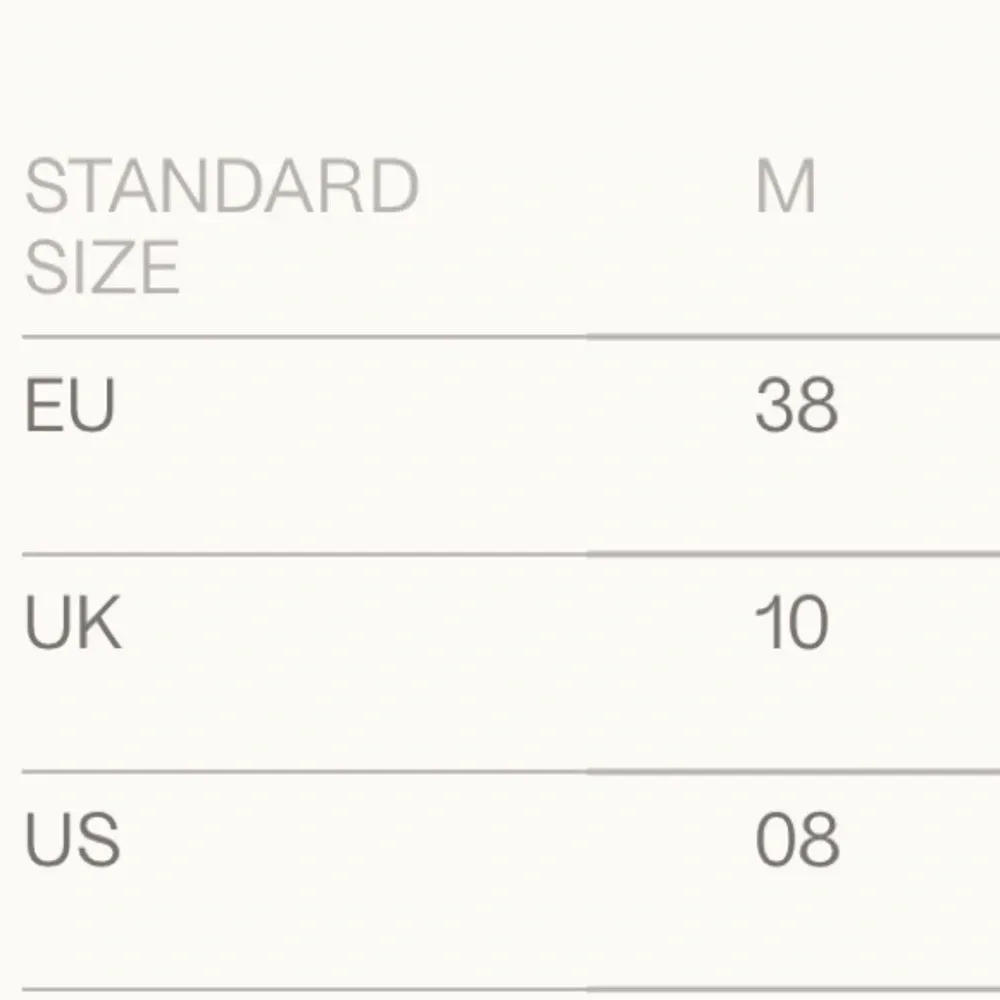1000x1000 pixels.
Task: Click the leading zero in US size 08
Action: coord(775,839)
